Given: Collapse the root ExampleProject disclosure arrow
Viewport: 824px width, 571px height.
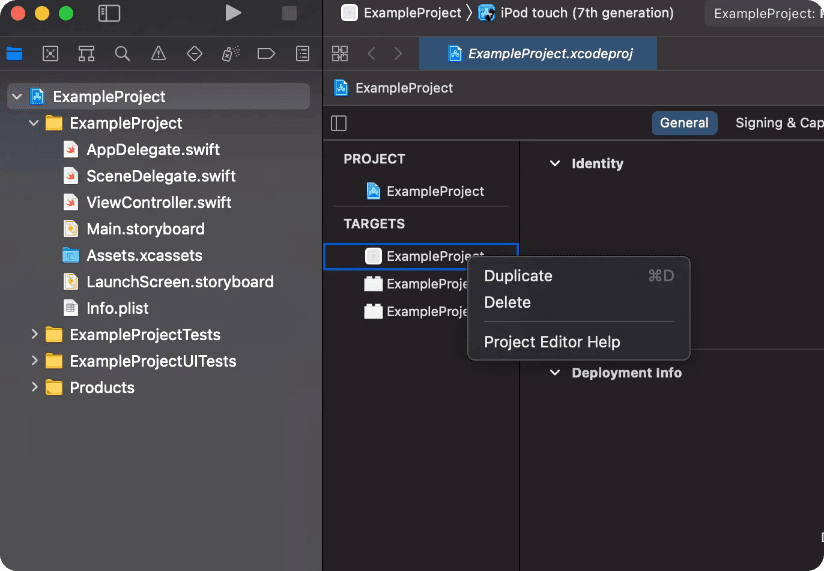Looking at the screenshot, I should [x=17, y=97].
